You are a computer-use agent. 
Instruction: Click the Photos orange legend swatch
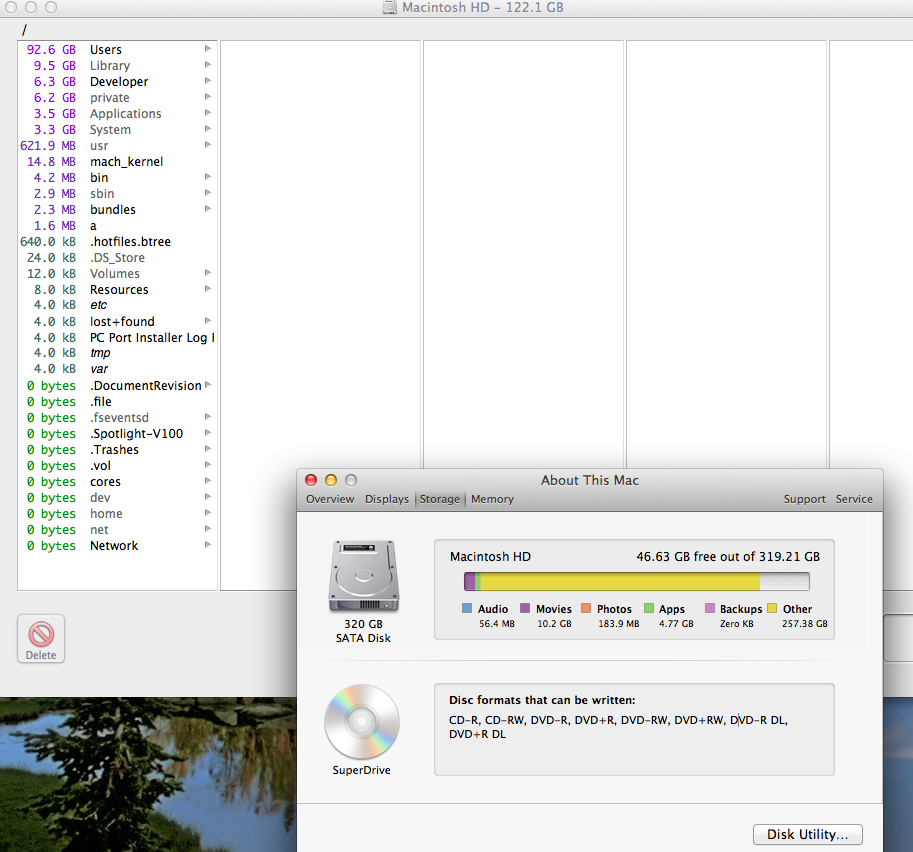(586, 608)
